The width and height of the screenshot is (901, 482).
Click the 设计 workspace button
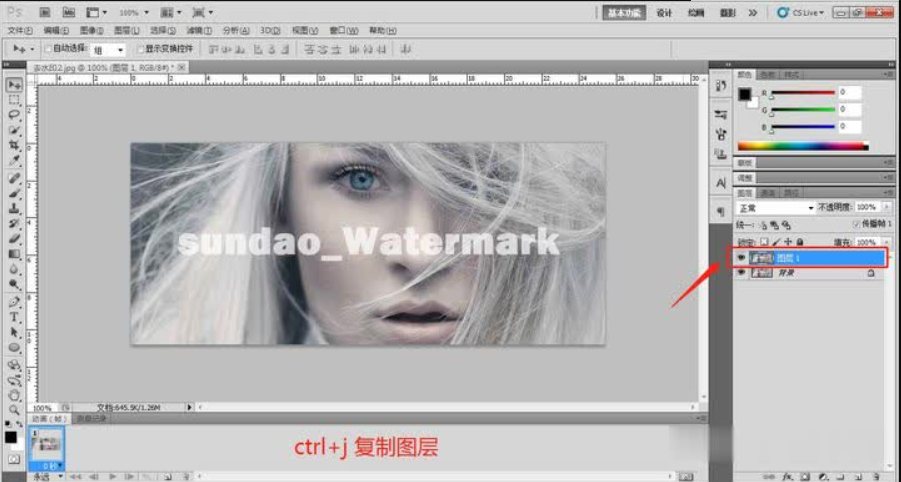coord(664,13)
